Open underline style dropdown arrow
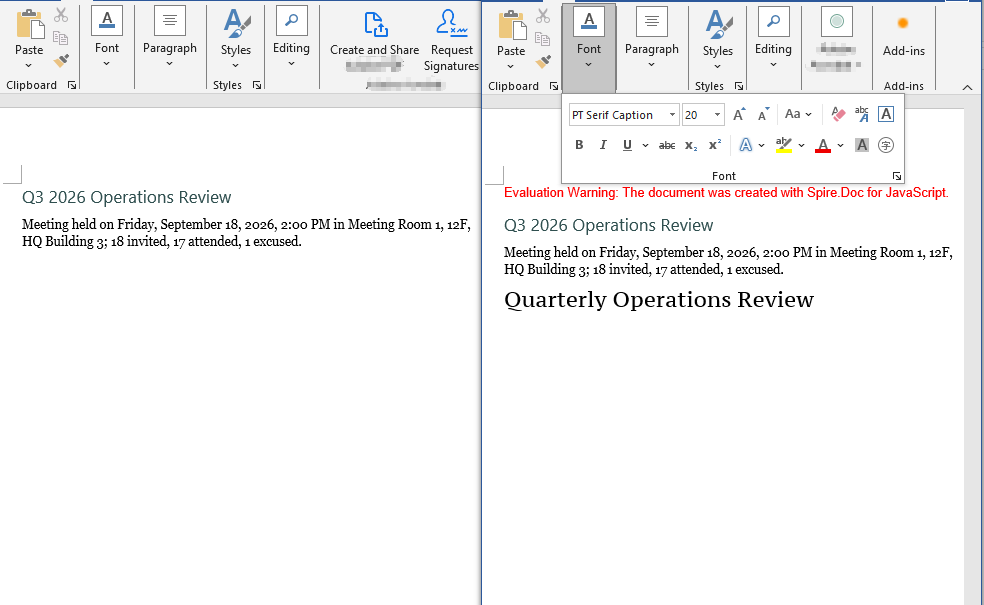The image size is (984, 605). 645,146
